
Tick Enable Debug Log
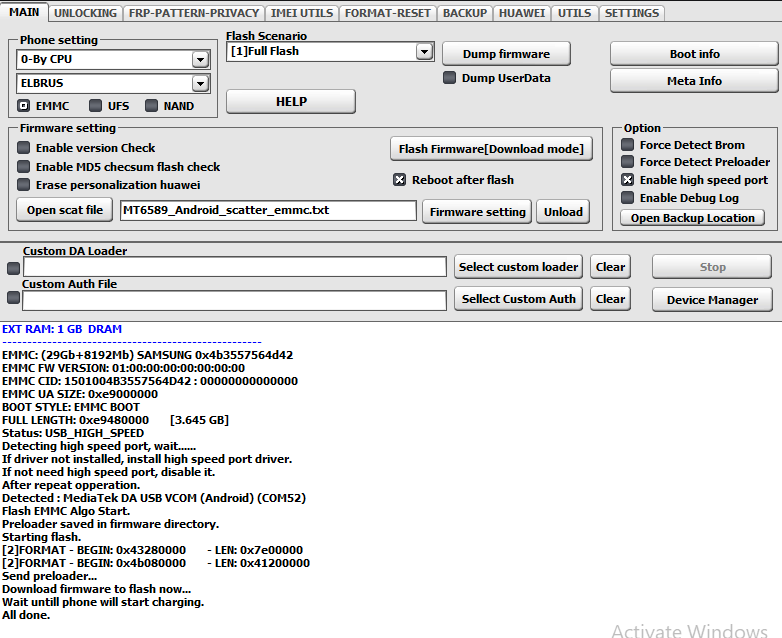(627, 198)
